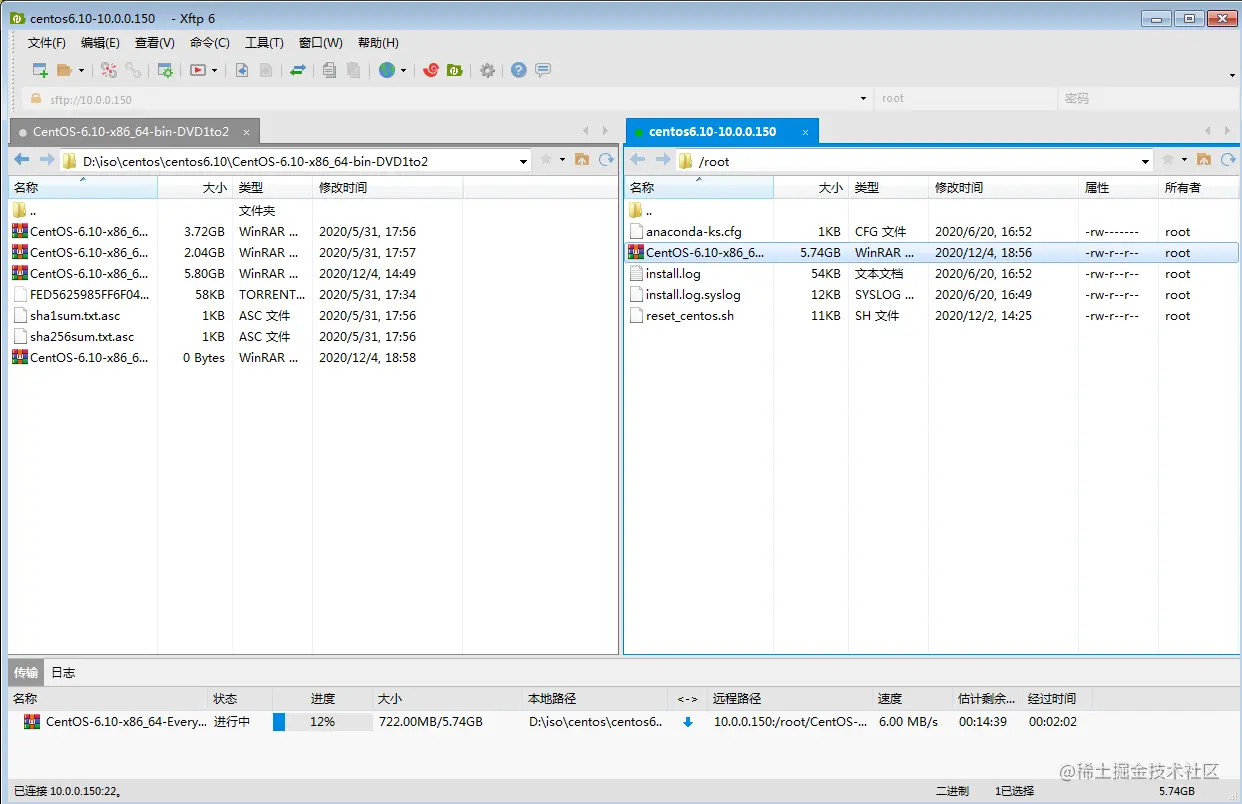Click the Open Session folder icon

click(65, 70)
